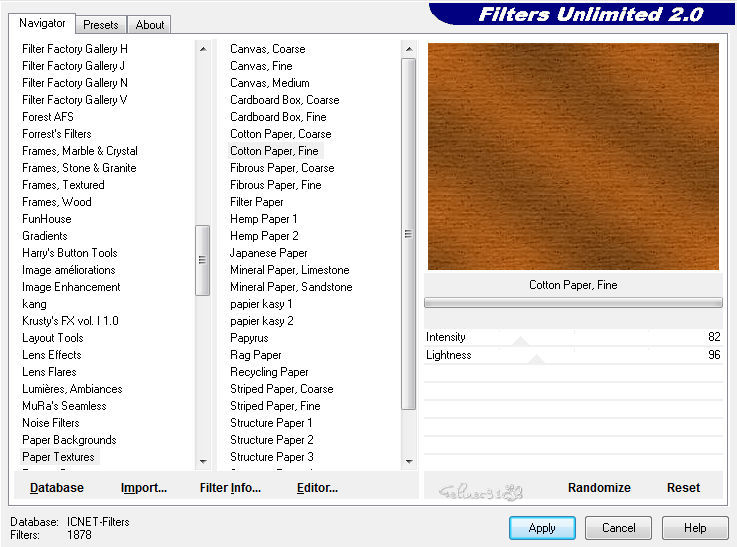Select Cotton Paper, Fine in list

click(x=274, y=151)
